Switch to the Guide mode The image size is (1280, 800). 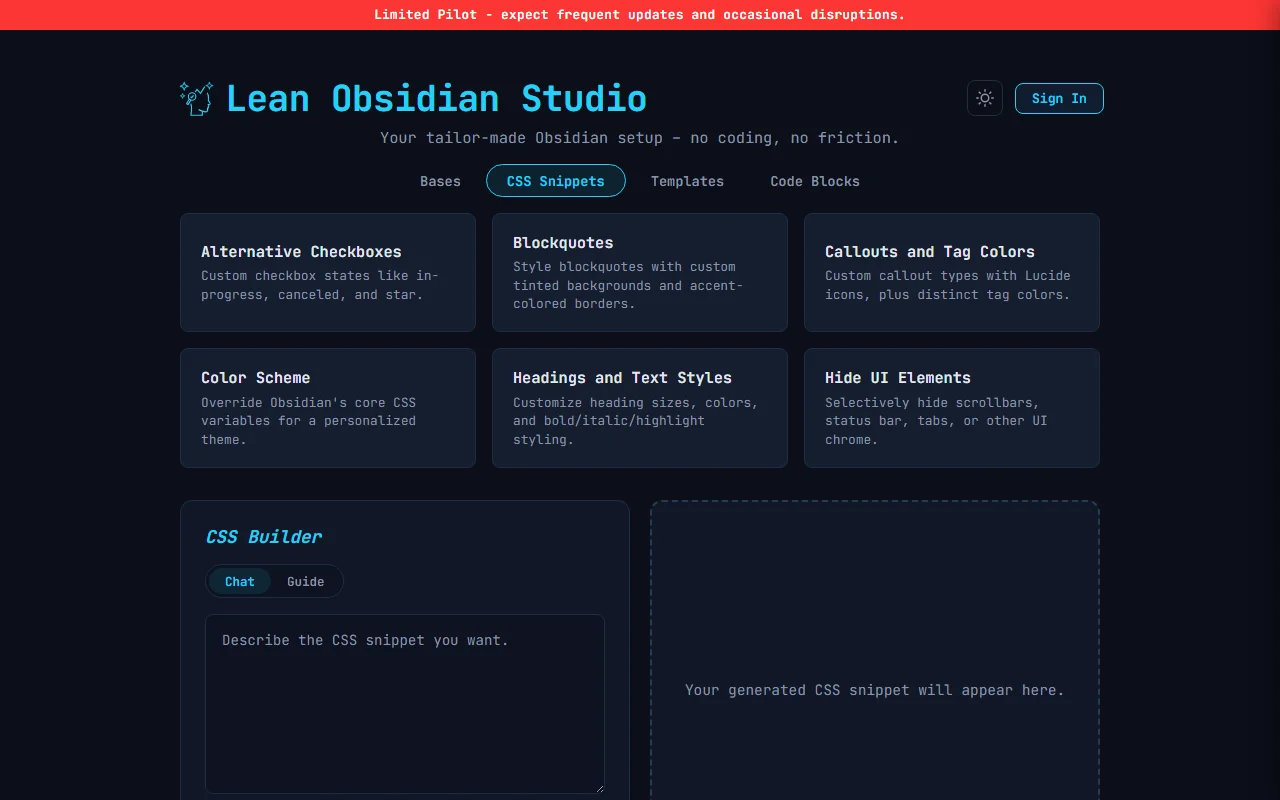(x=305, y=581)
